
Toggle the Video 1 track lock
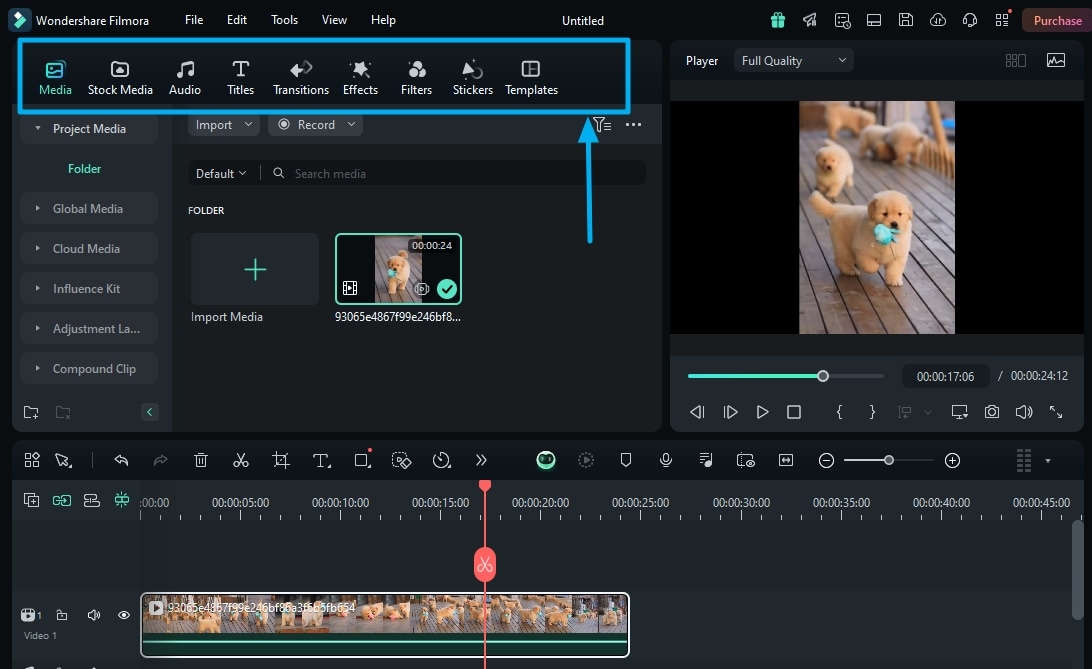pos(62,615)
